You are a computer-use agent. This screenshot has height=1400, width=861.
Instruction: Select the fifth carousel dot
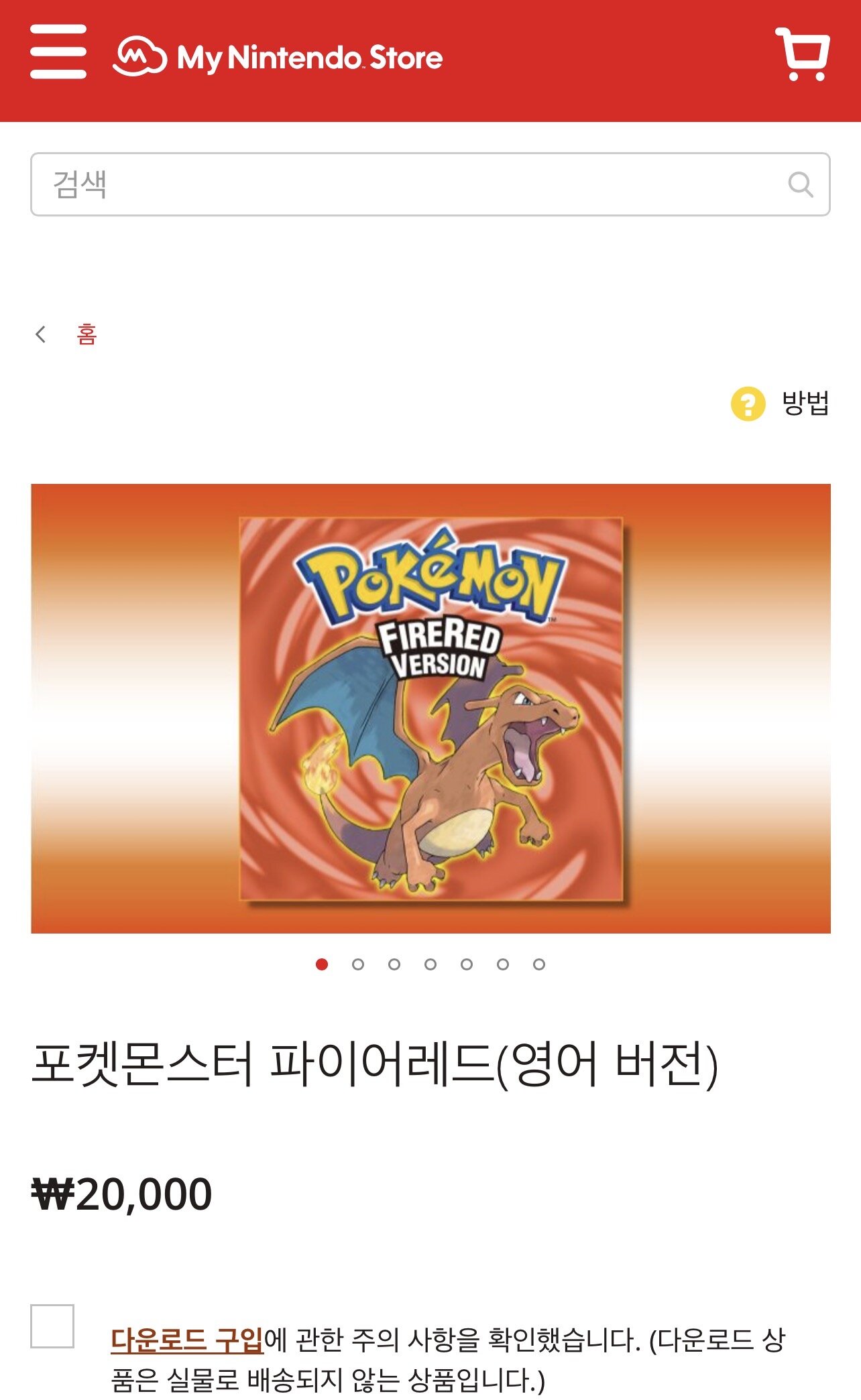pos(467,964)
